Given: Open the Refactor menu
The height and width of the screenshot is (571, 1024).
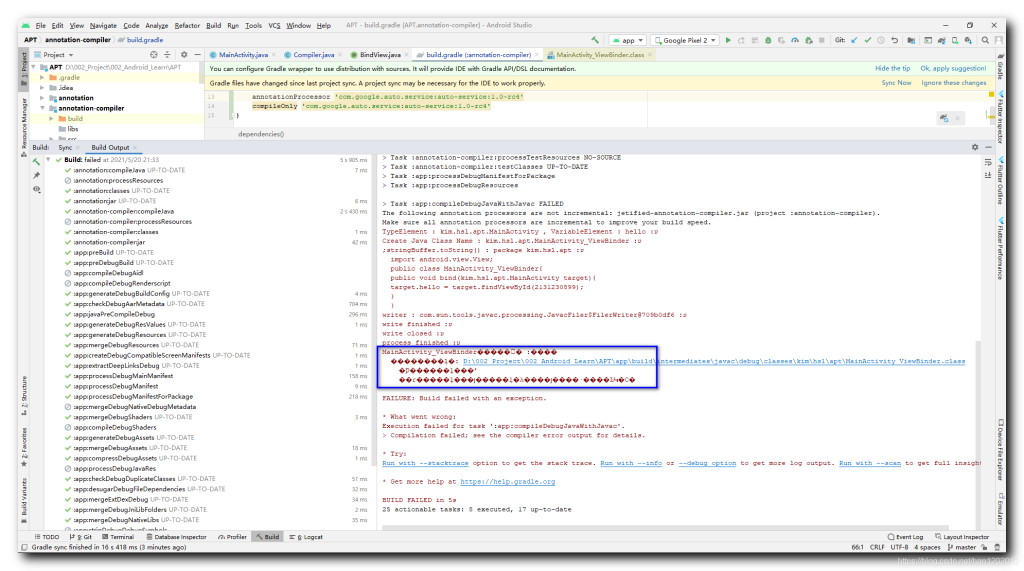Looking at the screenshot, I should (x=187, y=25).
